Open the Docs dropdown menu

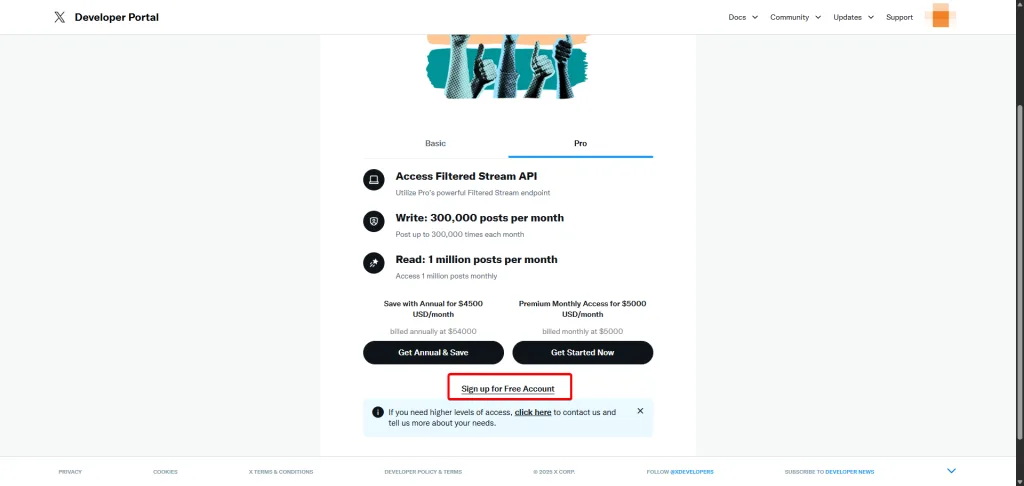point(743,18)
